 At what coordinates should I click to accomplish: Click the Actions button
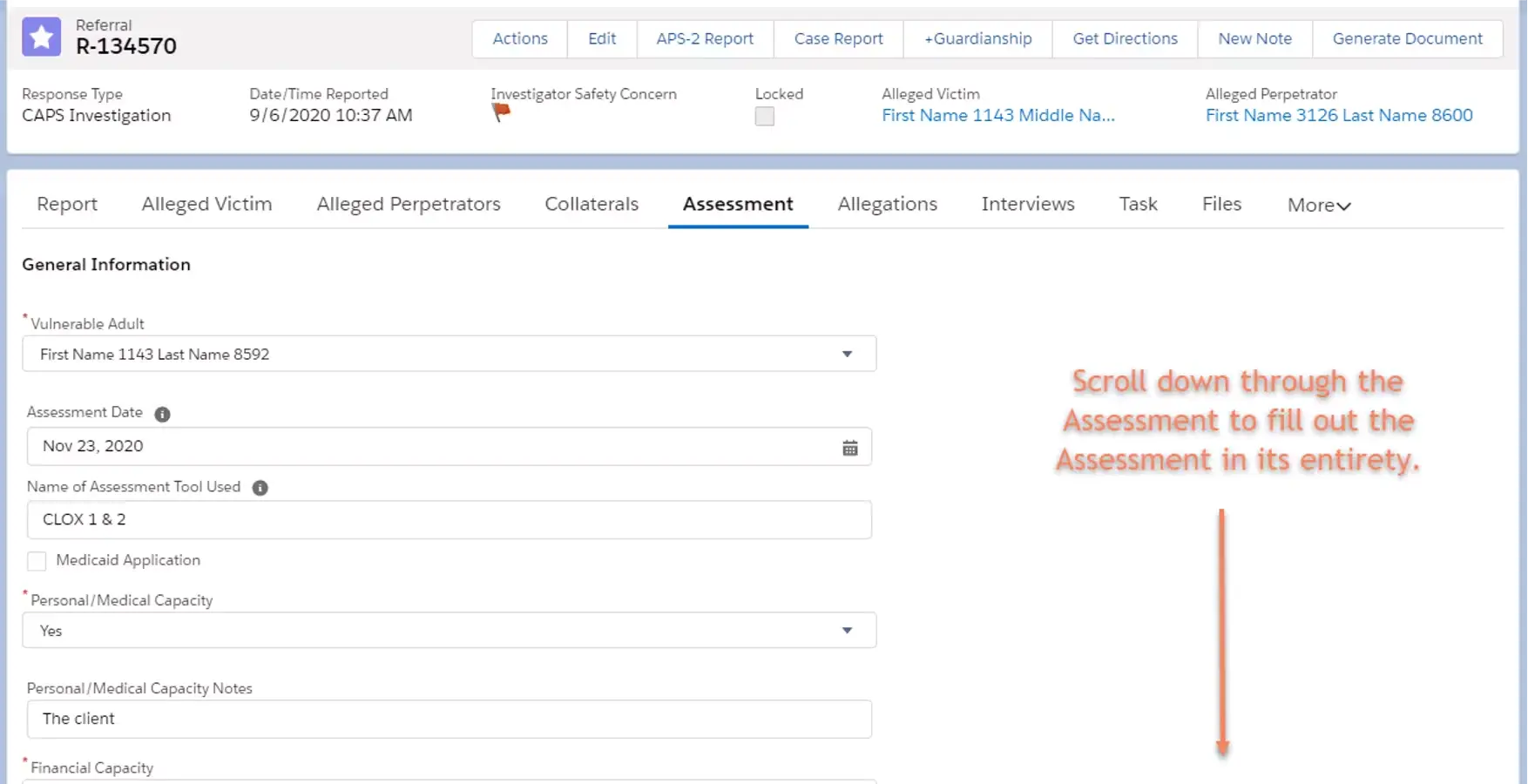pyautogui.click(x=520, y=39)
